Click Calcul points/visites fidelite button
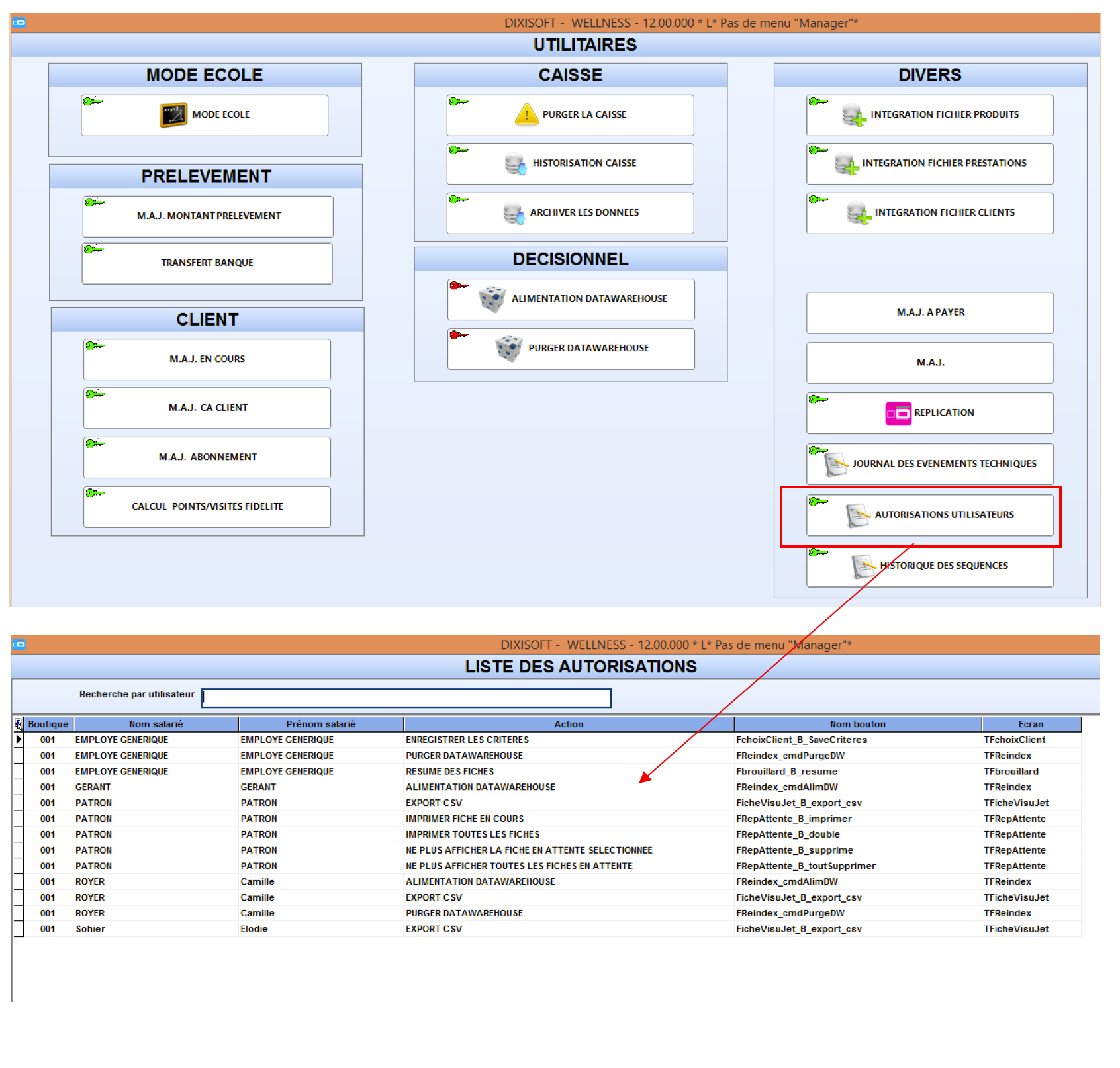This screenshot has width=1120, height=1068. pyautogui.click(x=207, y=507)
